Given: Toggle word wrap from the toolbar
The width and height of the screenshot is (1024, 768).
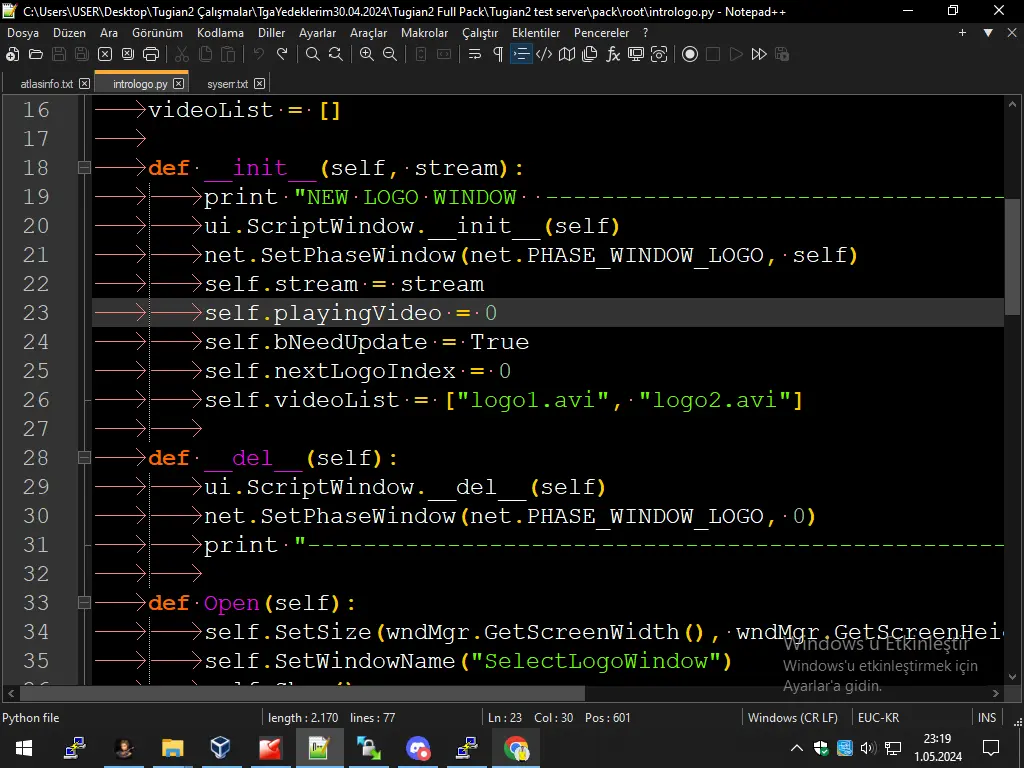Looking at the screenshot, I should (474, 54).
